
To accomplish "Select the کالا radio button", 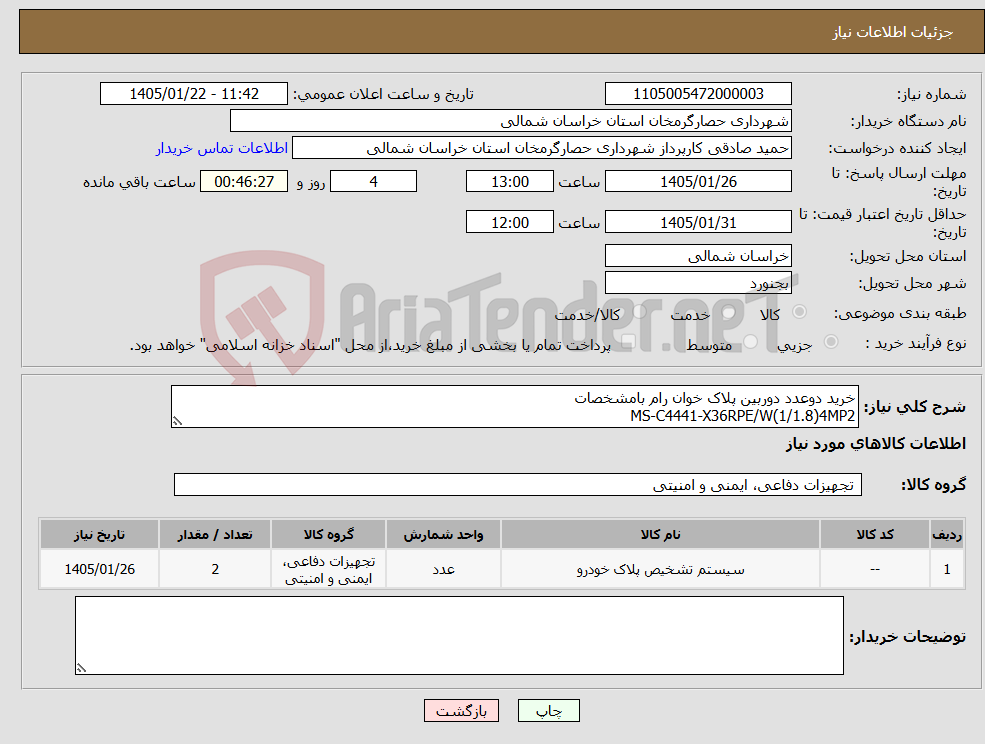I will point(800,312).
